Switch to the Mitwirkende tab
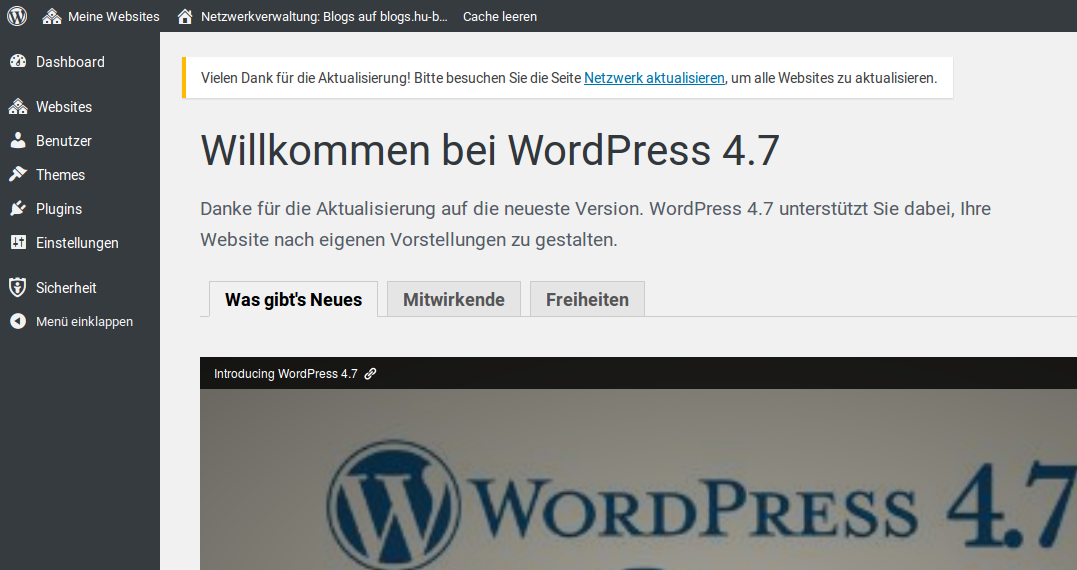This screenshot has height=570, width=1077. (x=454, y=299)
